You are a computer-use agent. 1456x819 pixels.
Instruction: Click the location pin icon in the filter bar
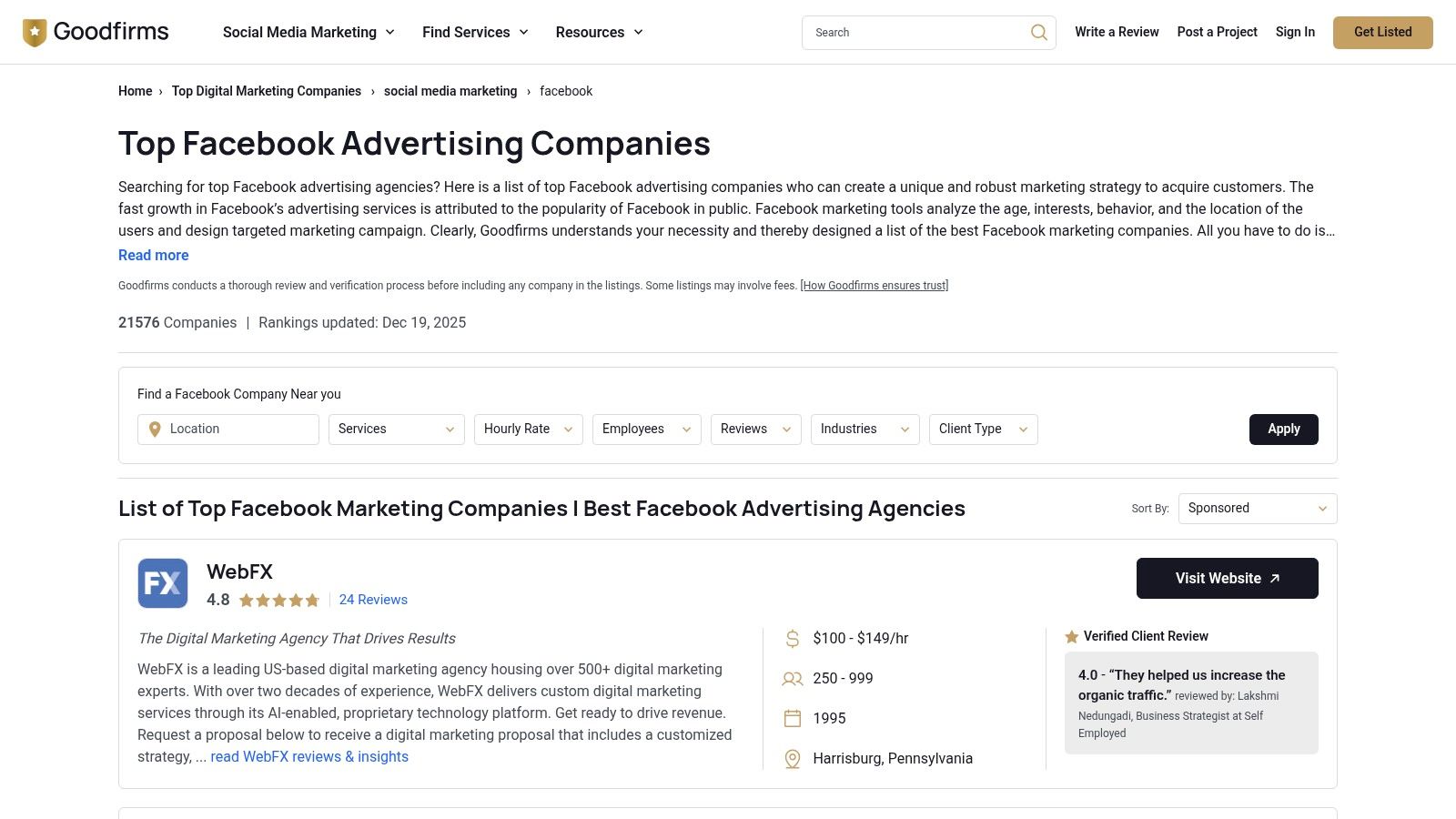(x=155, y=429)
